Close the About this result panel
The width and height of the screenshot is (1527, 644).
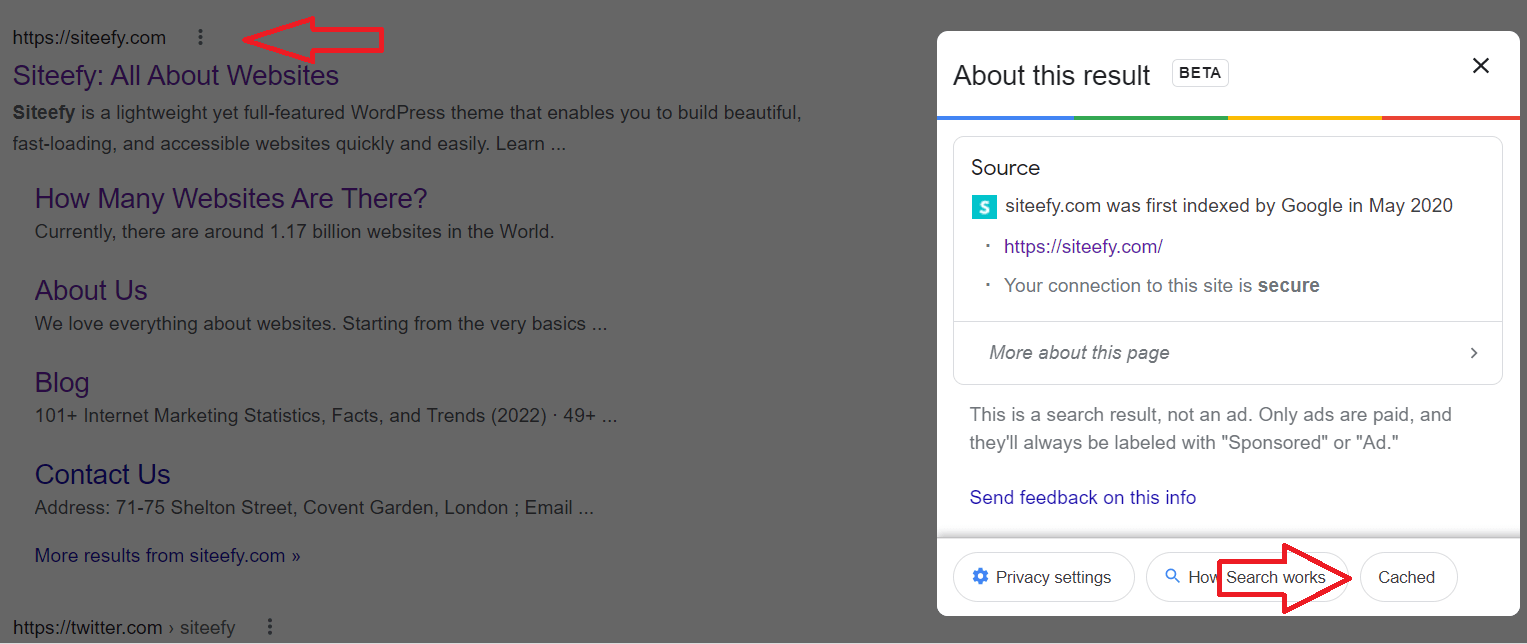1481,65
